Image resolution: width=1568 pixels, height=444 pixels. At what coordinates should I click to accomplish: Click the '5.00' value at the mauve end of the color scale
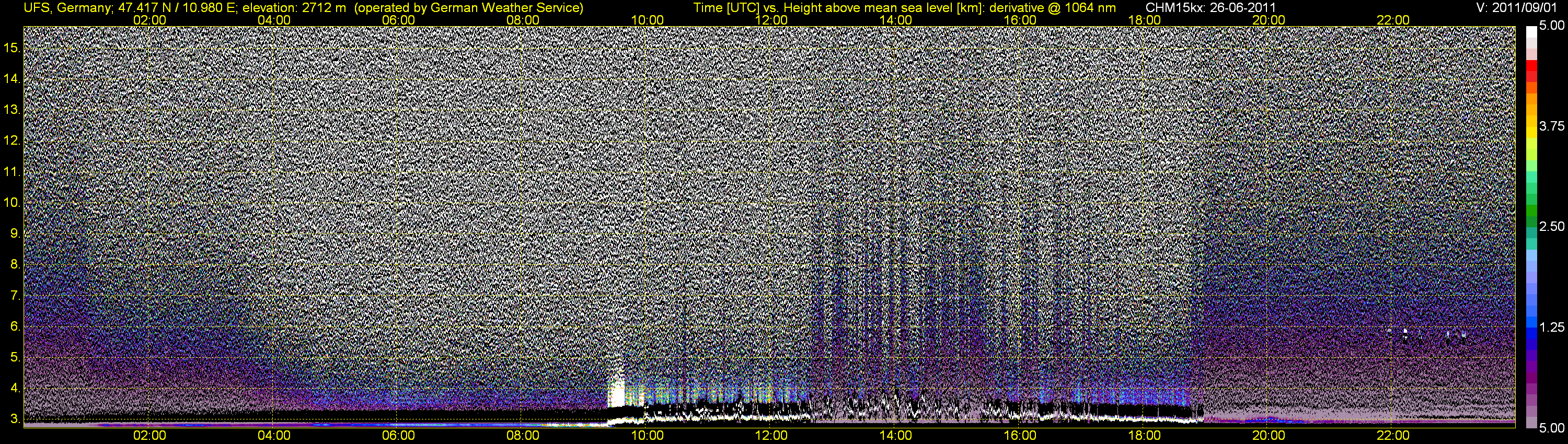pyautogui.click(x=1552, y=428)
